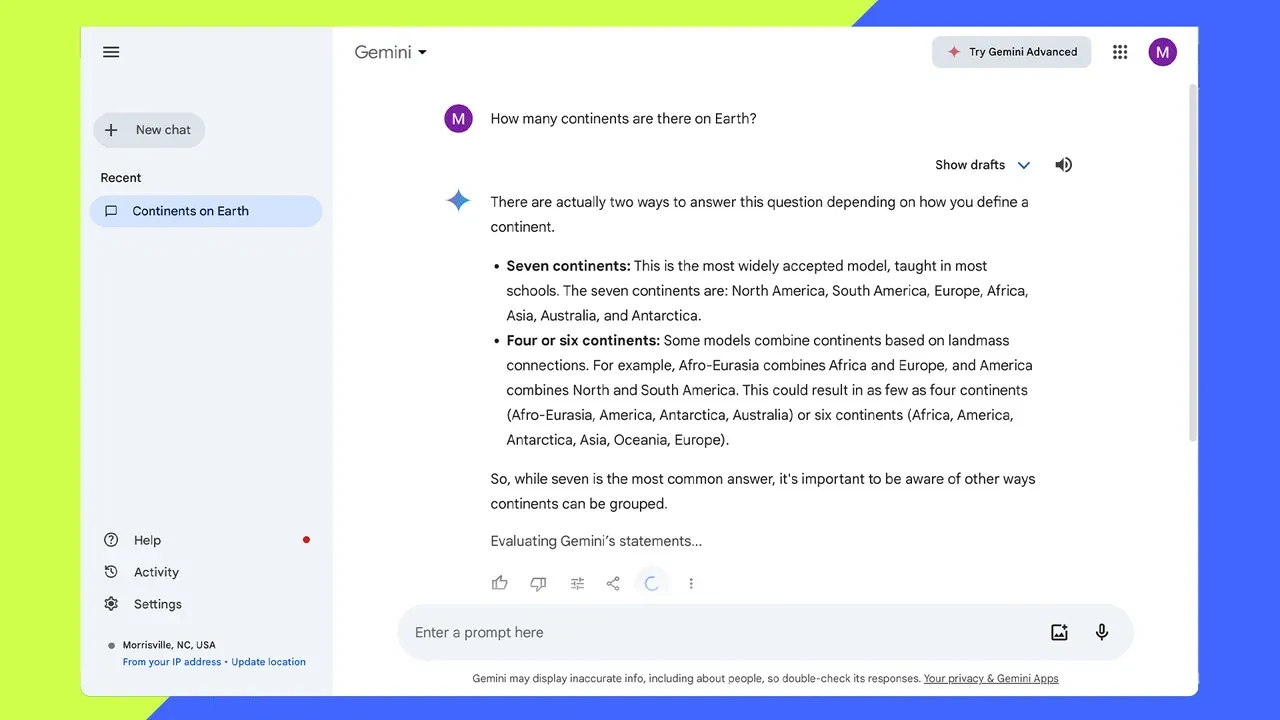This screenshot has height=720, width=1280.
Task: Click the upload image icon
Action: pos(1059,632)
